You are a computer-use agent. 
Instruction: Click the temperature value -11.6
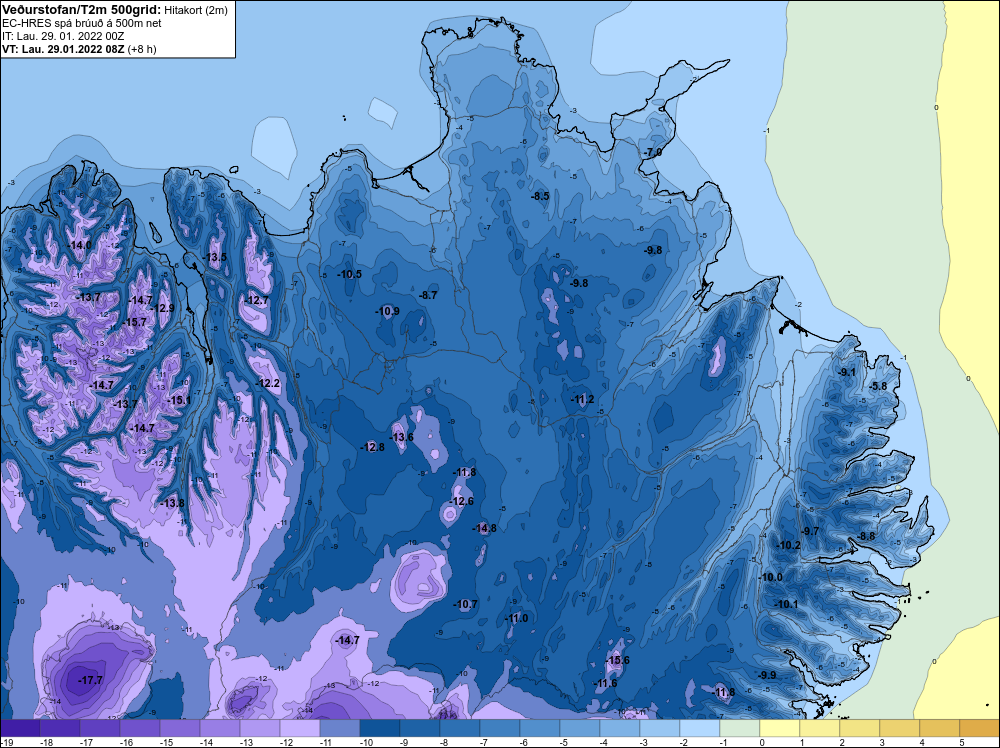pos(605,683)
